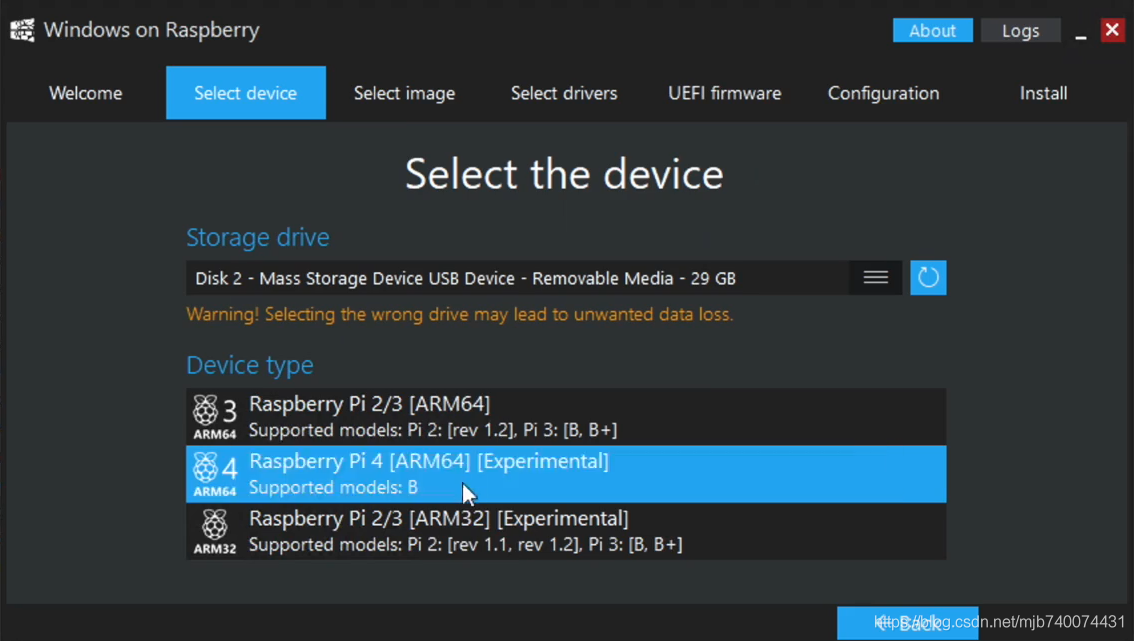Open the storage drive list menu icon
The height and width of the screenshot is (641, 1134).
coord(876,278)
